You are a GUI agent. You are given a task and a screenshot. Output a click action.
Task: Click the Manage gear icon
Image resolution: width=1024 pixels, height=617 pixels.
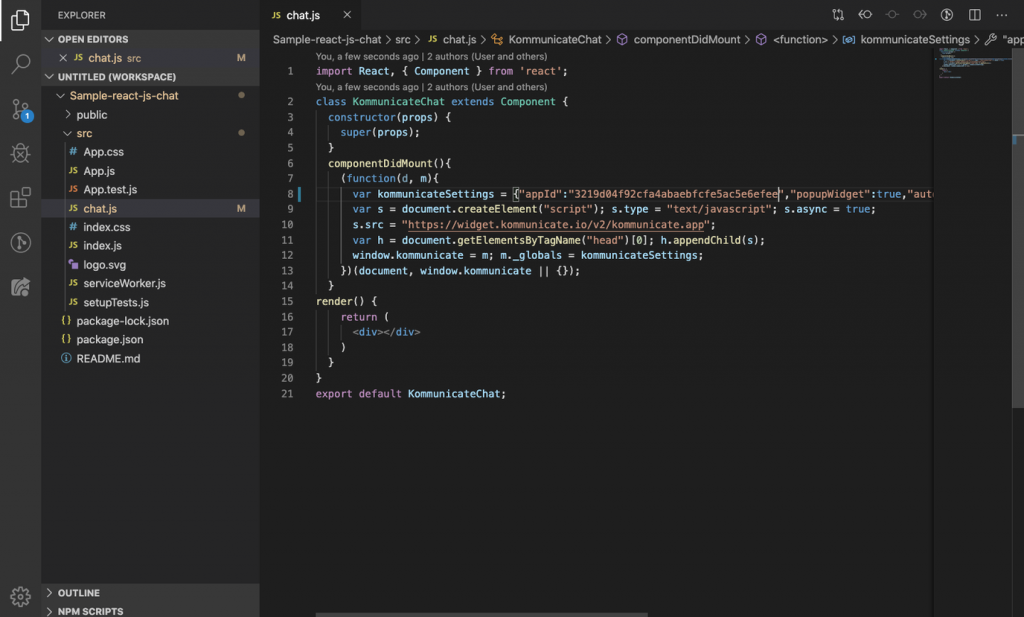tap(20, 596)
